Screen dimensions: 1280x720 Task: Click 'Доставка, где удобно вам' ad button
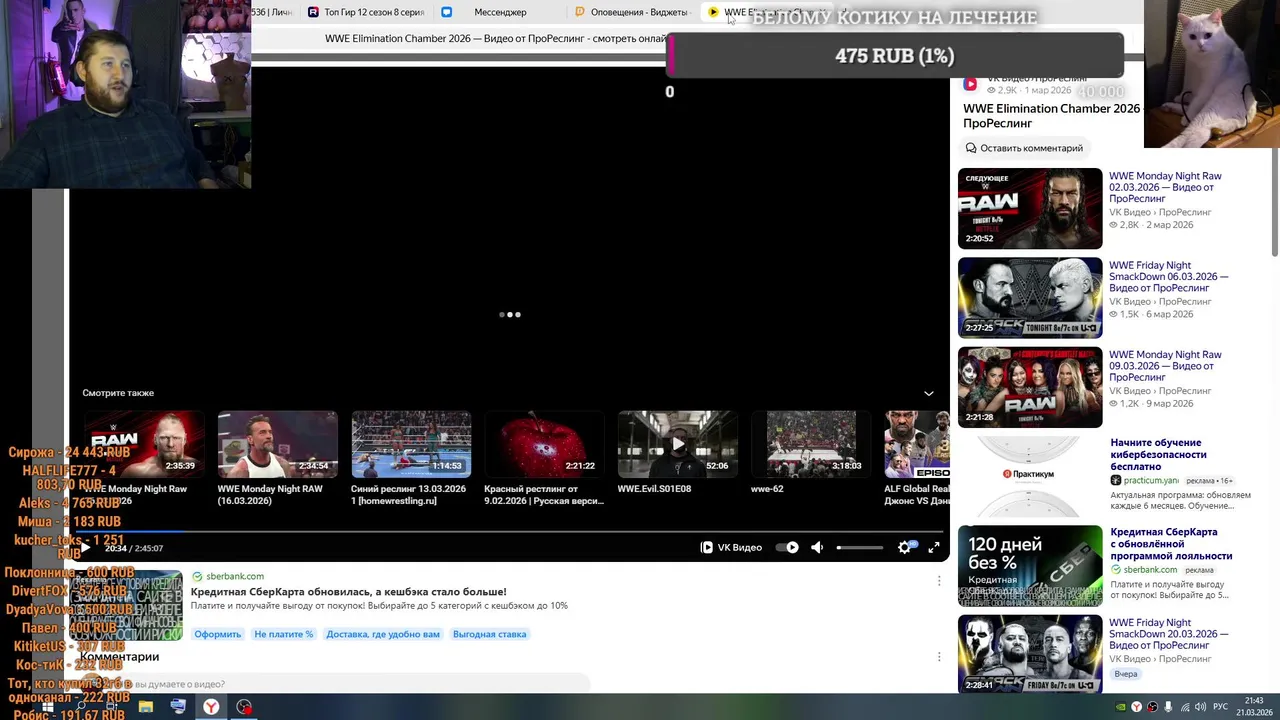383,634
